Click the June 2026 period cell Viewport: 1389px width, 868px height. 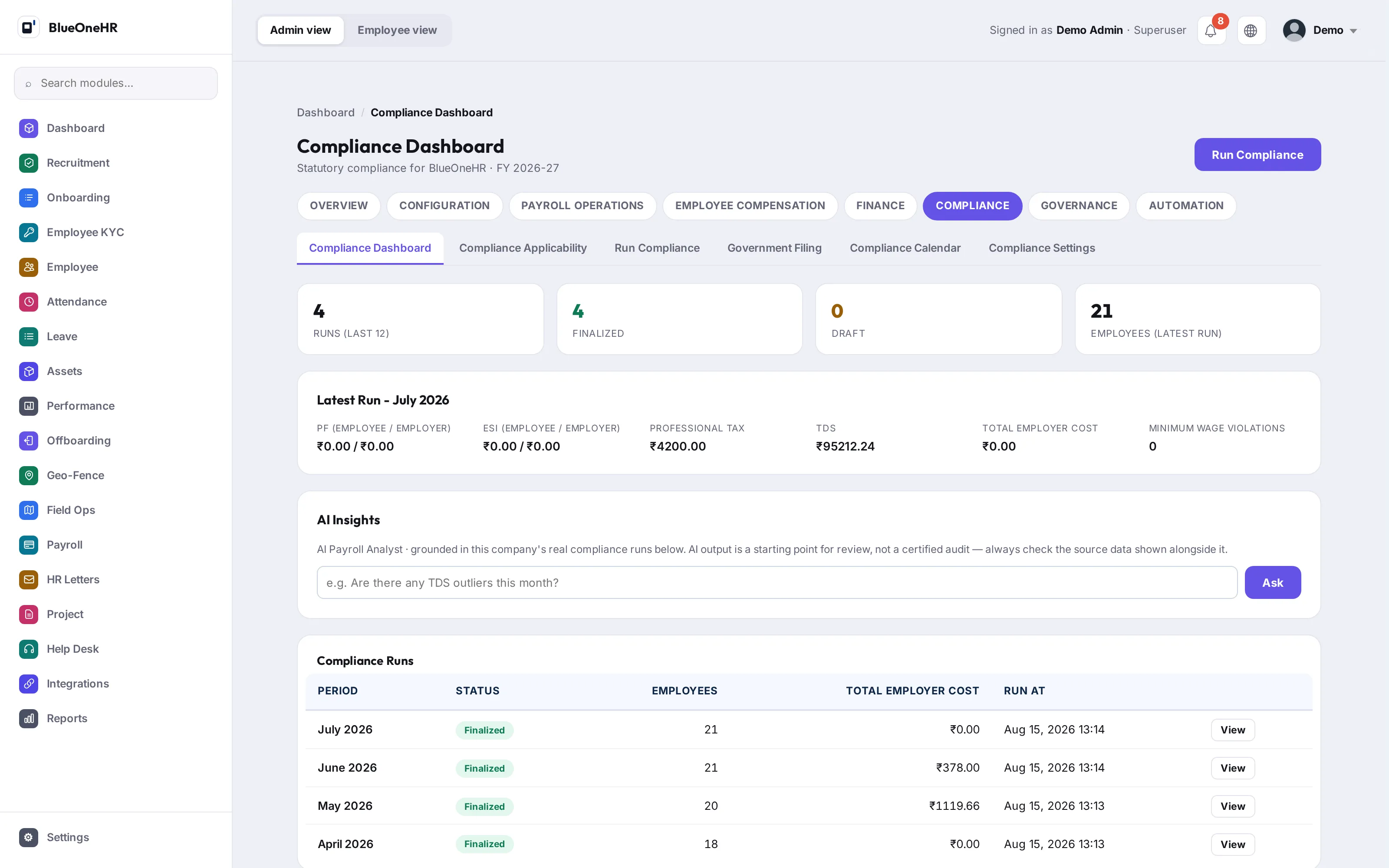pyautogui.click(x=347, y=768)
